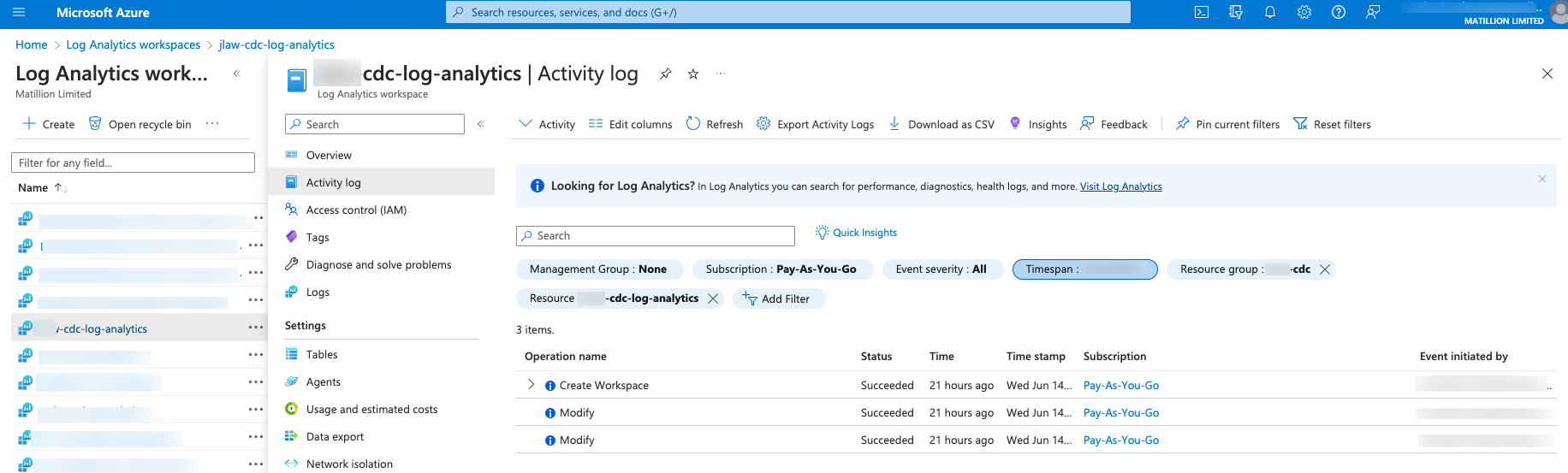This screenshot has width=1568, height=473.
Task: Collapse the Log Analytics workspaces list pane
Action: click(x=237, y=74)
